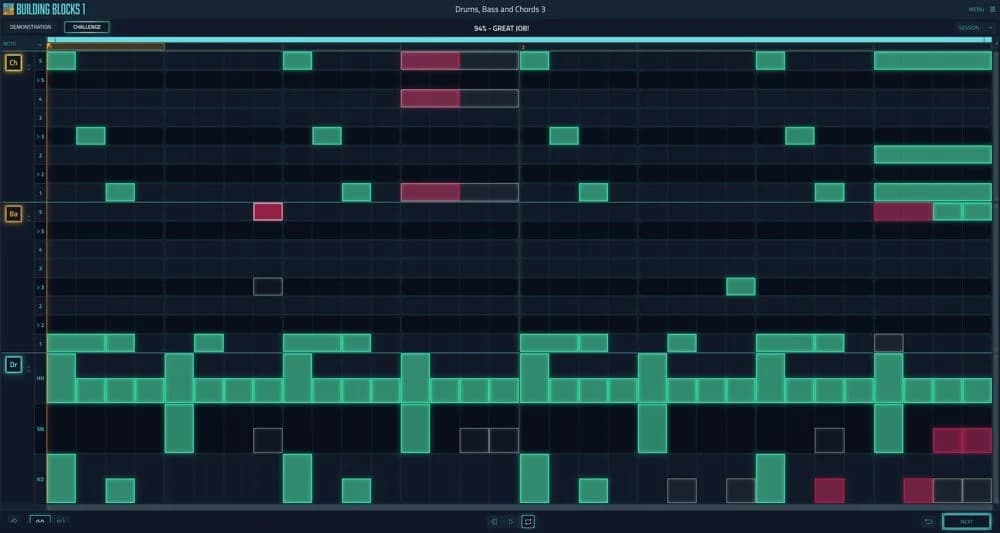Click the horizontal scrollbar below the drum grid
This screenshot has height=533, width=1000.
519,507
